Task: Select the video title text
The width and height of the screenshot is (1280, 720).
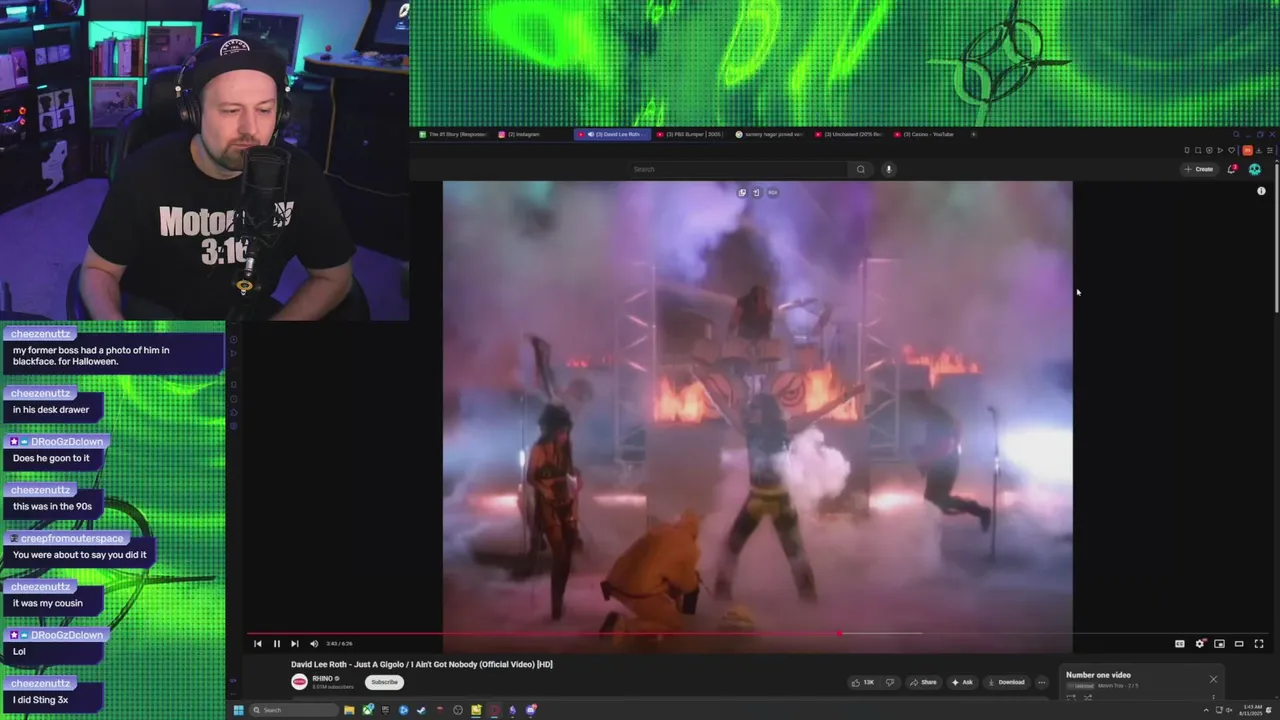Action: [422, 664]
